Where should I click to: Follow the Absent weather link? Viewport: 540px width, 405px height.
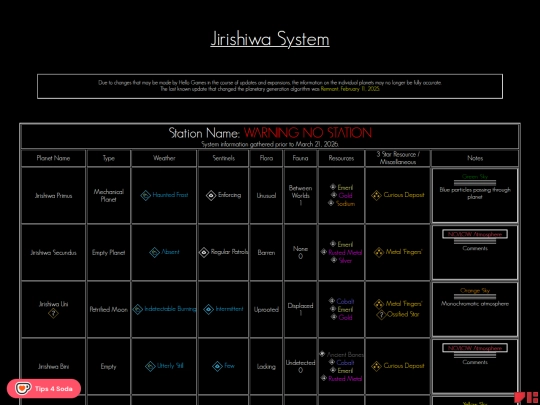click(170, 252)
